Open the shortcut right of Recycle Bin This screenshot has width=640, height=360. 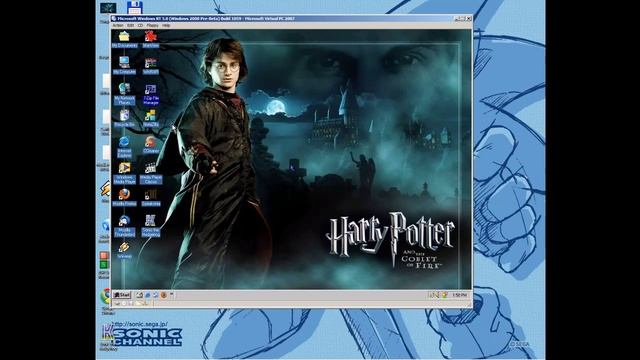pyautogui.click(x=151, y=118)
